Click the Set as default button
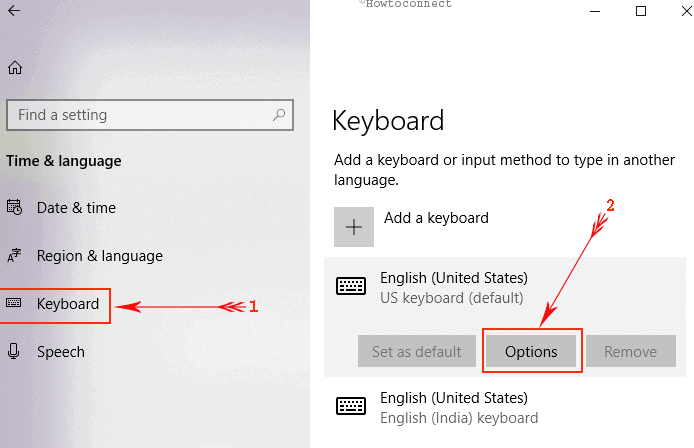Screen dimensions: 694x448 point(416,351)
